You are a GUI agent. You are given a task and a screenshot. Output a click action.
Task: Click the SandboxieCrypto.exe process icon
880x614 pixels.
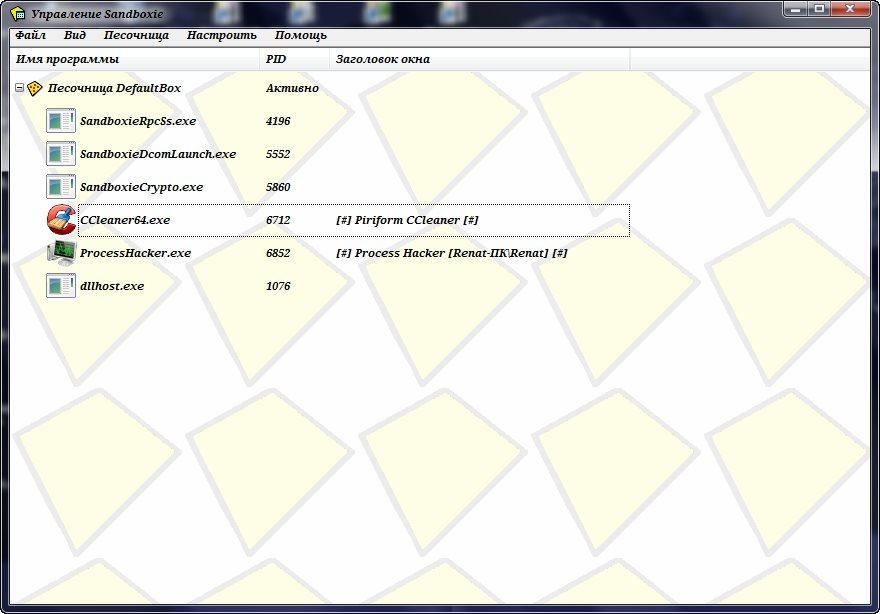61,187
